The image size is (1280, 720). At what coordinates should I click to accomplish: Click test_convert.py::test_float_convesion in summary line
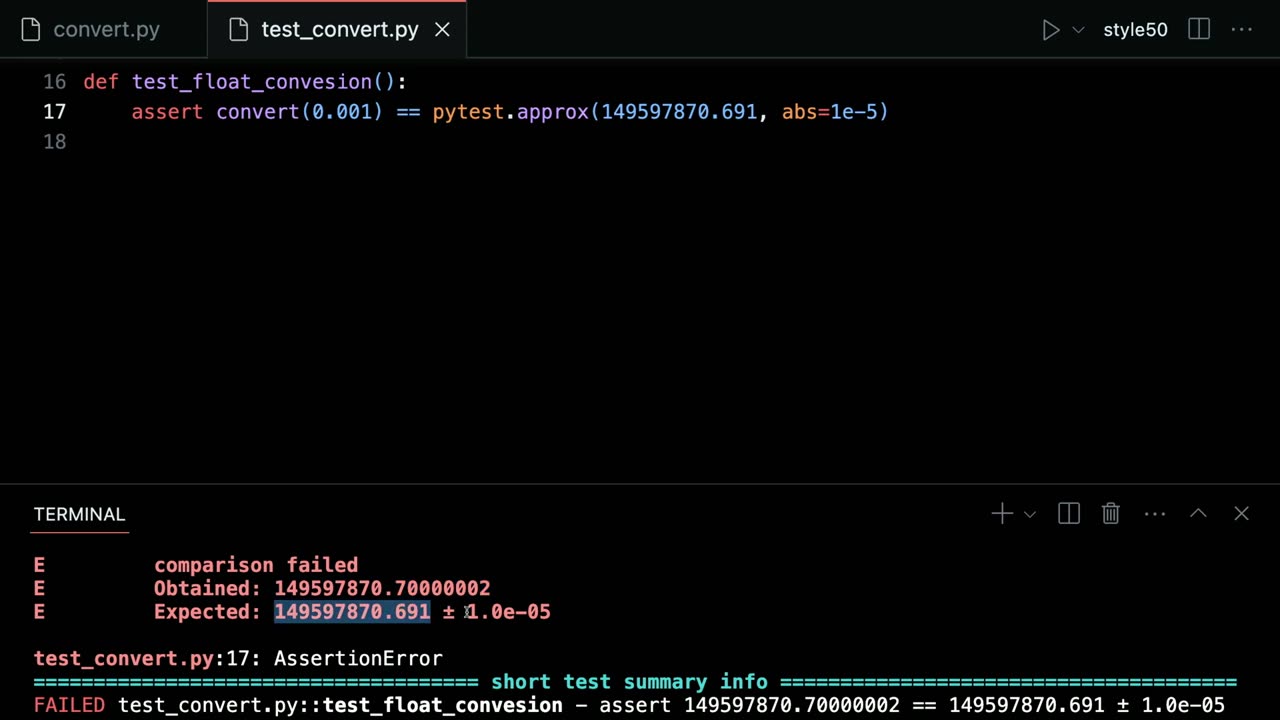pyautogui.click(x=340, y=705)
